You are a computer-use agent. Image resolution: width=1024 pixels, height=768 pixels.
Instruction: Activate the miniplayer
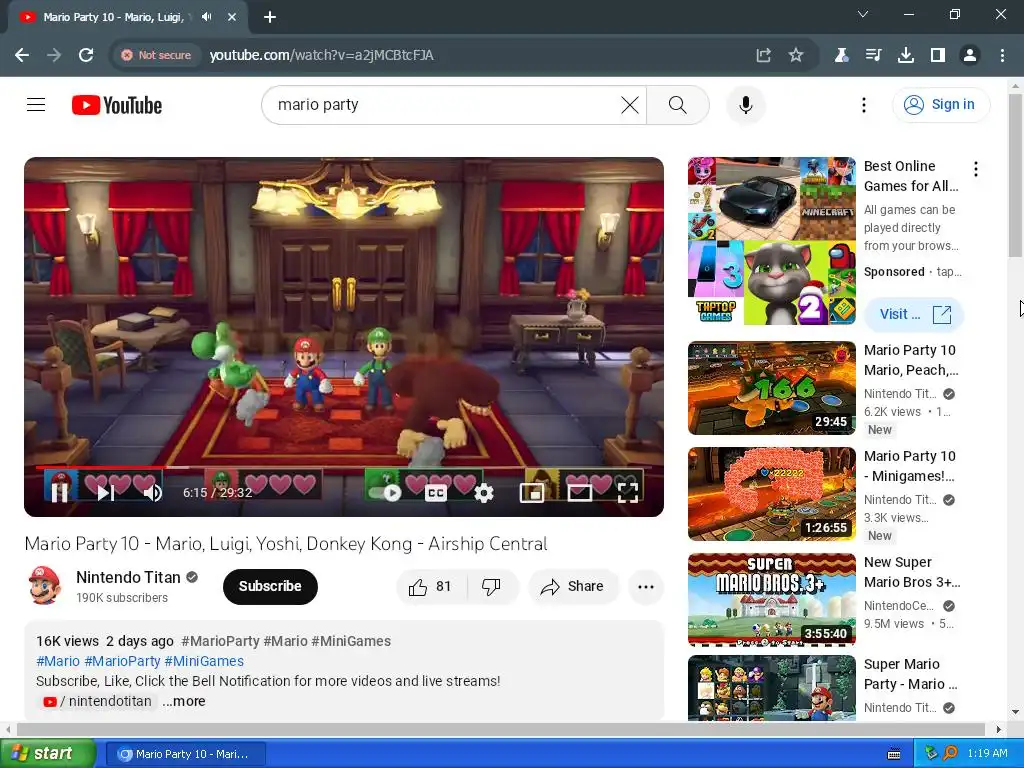(x=532, y=493)
